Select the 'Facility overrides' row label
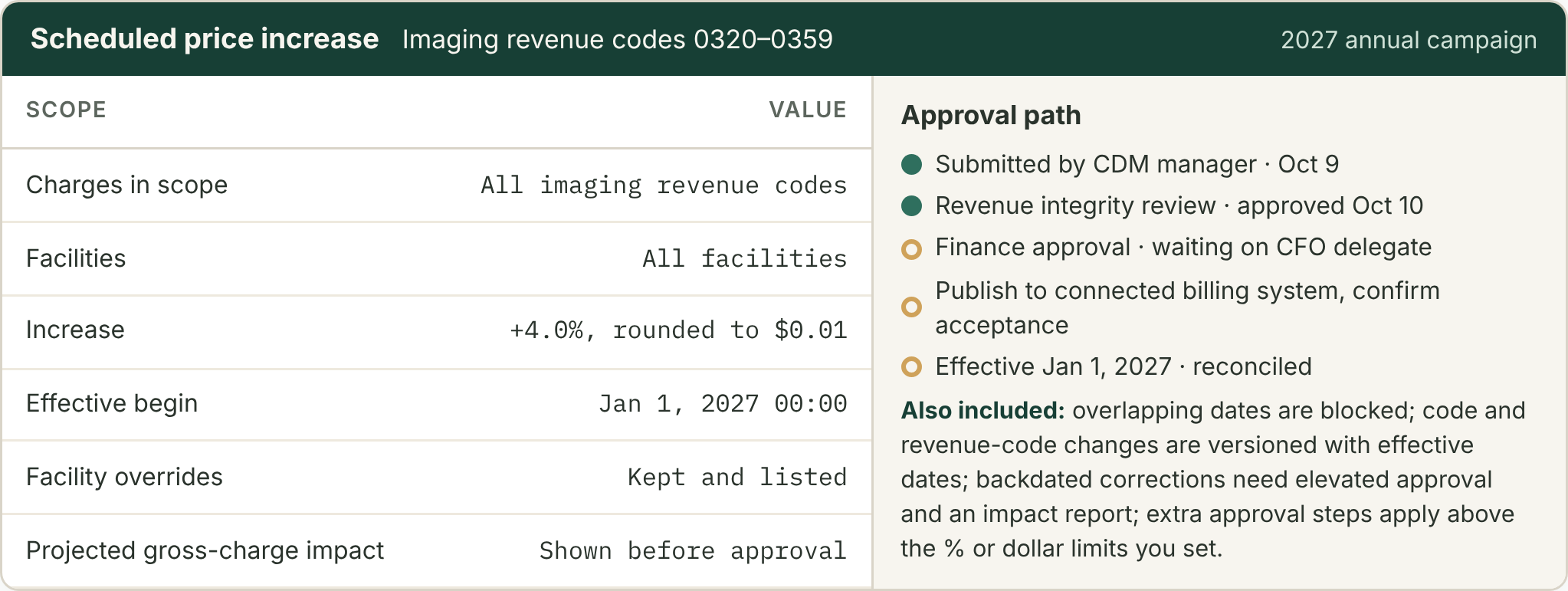 click(x=124, y=477)
